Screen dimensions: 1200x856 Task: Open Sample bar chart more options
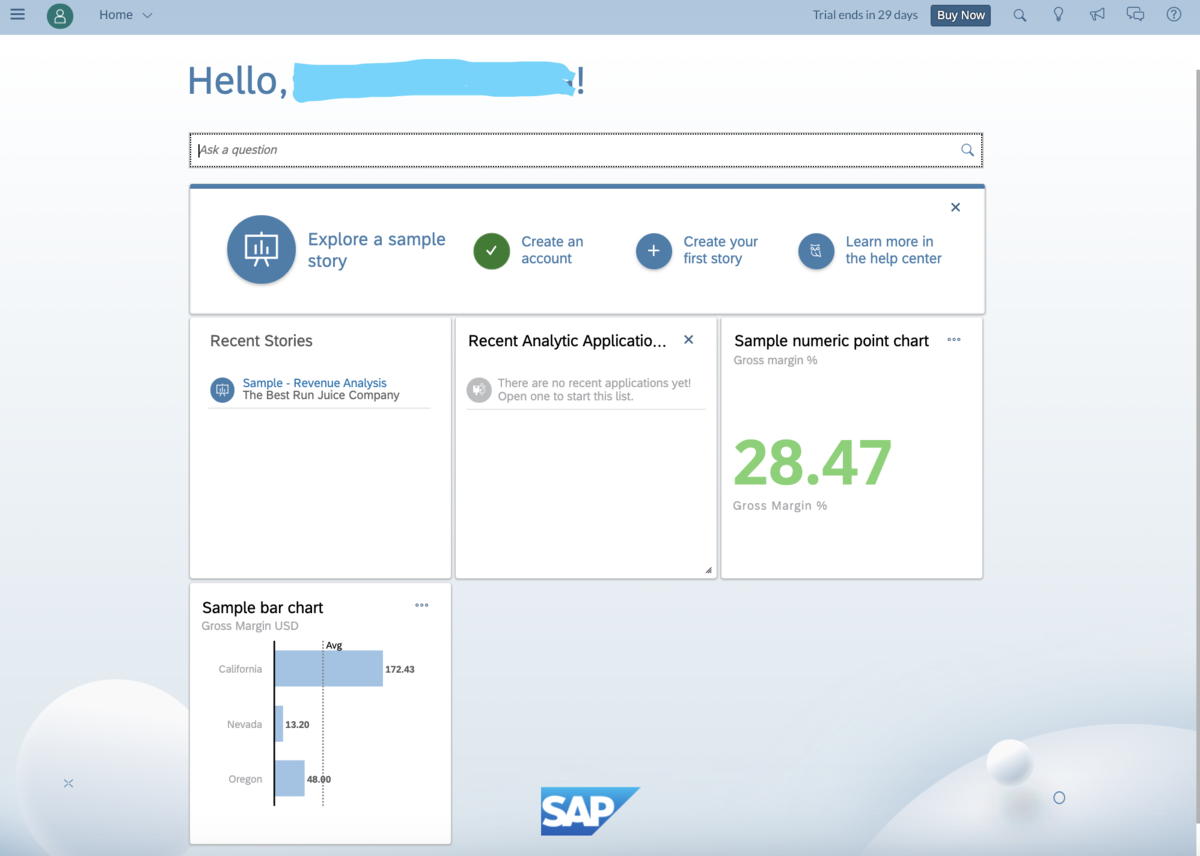[x=422, y=605]
